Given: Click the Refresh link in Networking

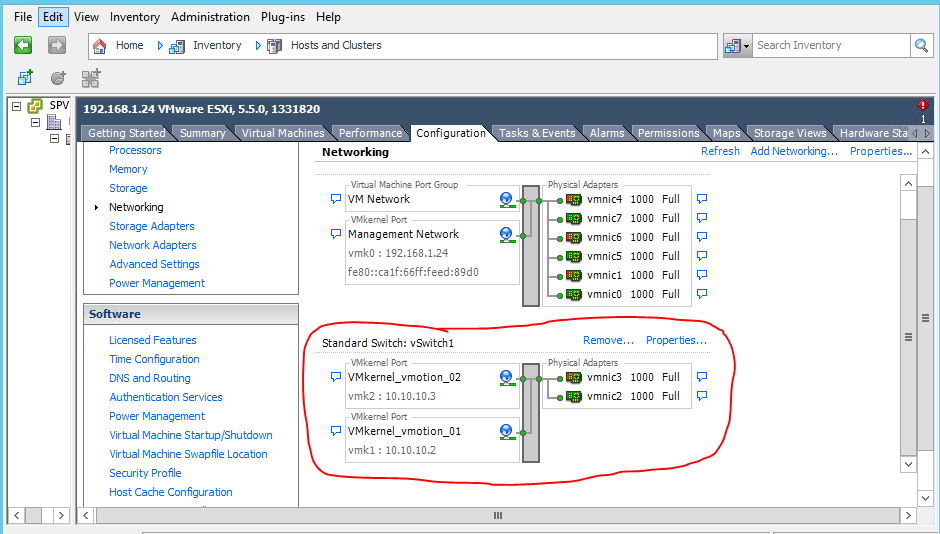Looking at the screenshot, I should 720,151.
